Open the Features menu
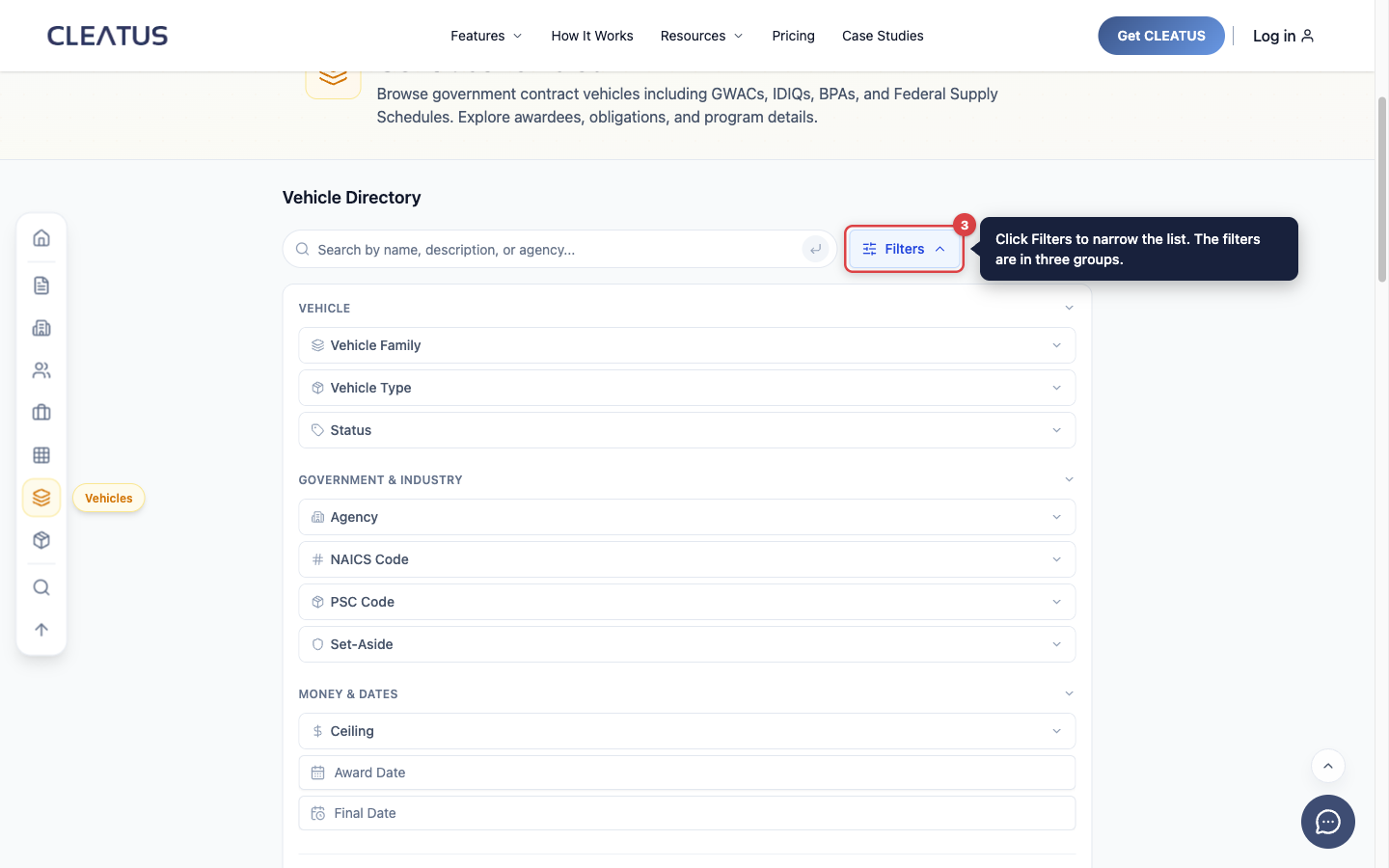Screen dimensions: 1389x868 pyautogui.click(x=486, y=36)
